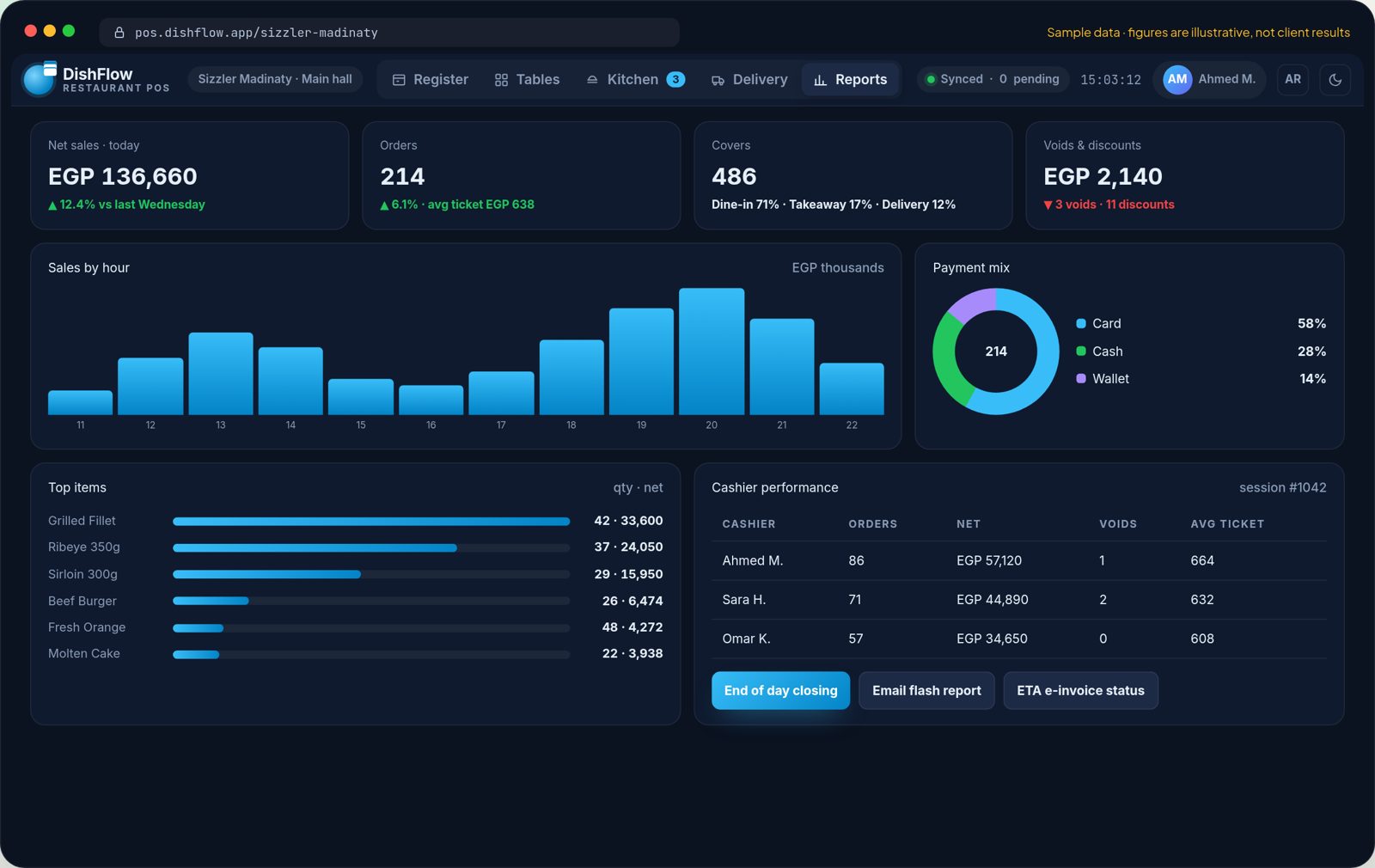The width and height of the screenshot is (1375, 868).
Task: Click the Orders 214 card
Action: tap(522, 175)
